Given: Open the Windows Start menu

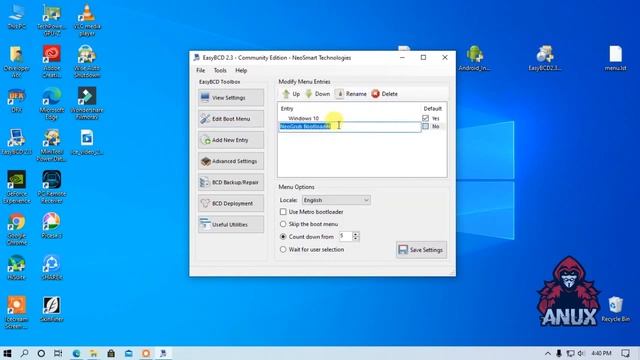Looking at the screenshot, I should coord(7,353).
